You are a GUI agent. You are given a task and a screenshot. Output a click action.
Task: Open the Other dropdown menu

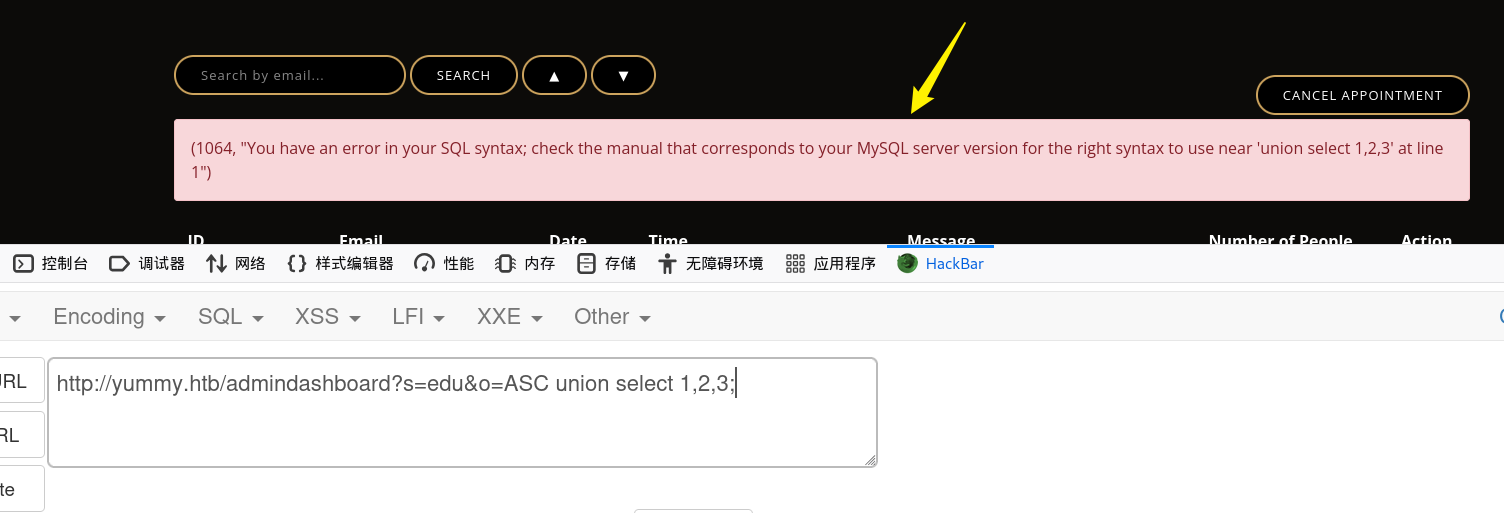tap(612, 317)
